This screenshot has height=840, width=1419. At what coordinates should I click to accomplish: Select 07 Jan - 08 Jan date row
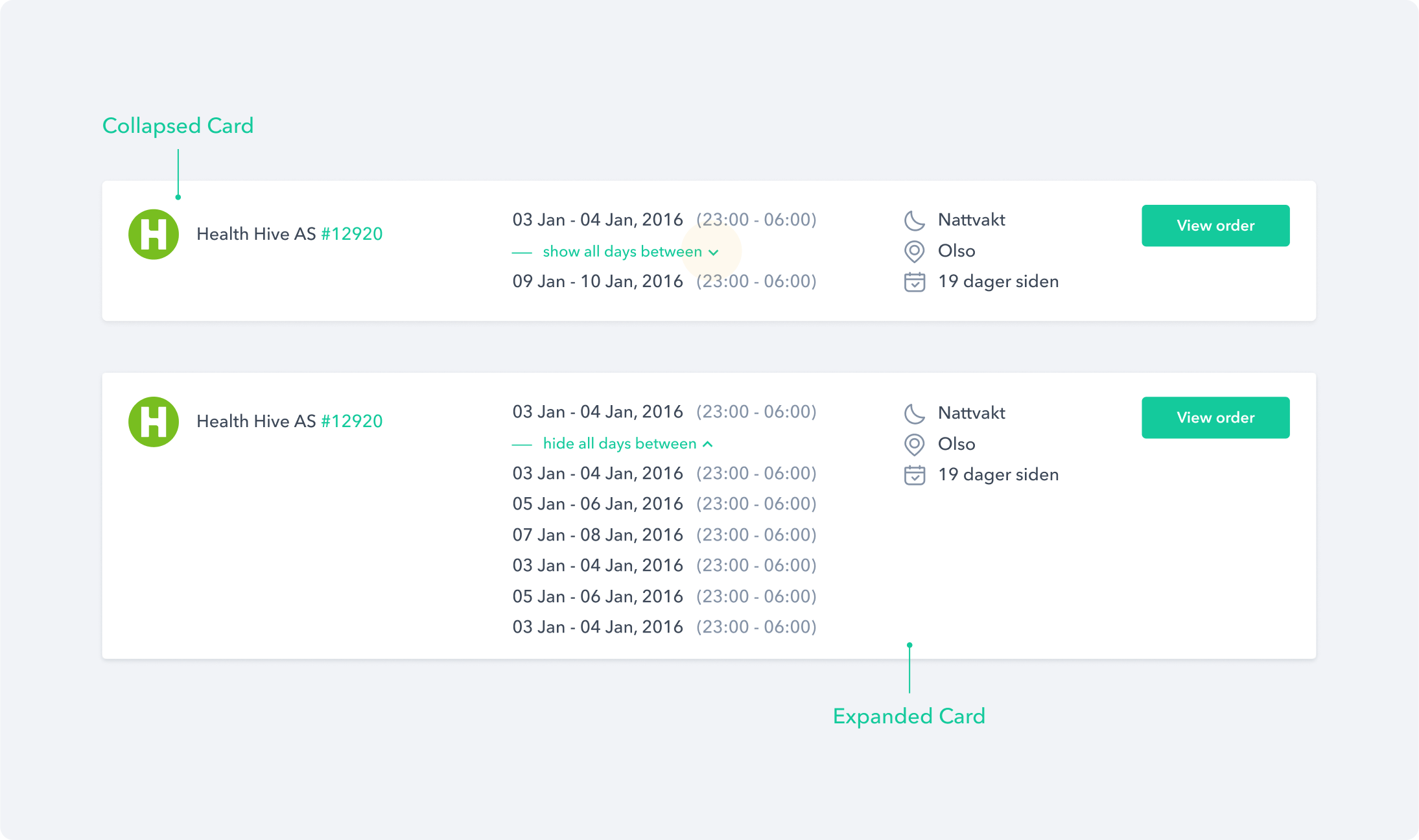664,535
